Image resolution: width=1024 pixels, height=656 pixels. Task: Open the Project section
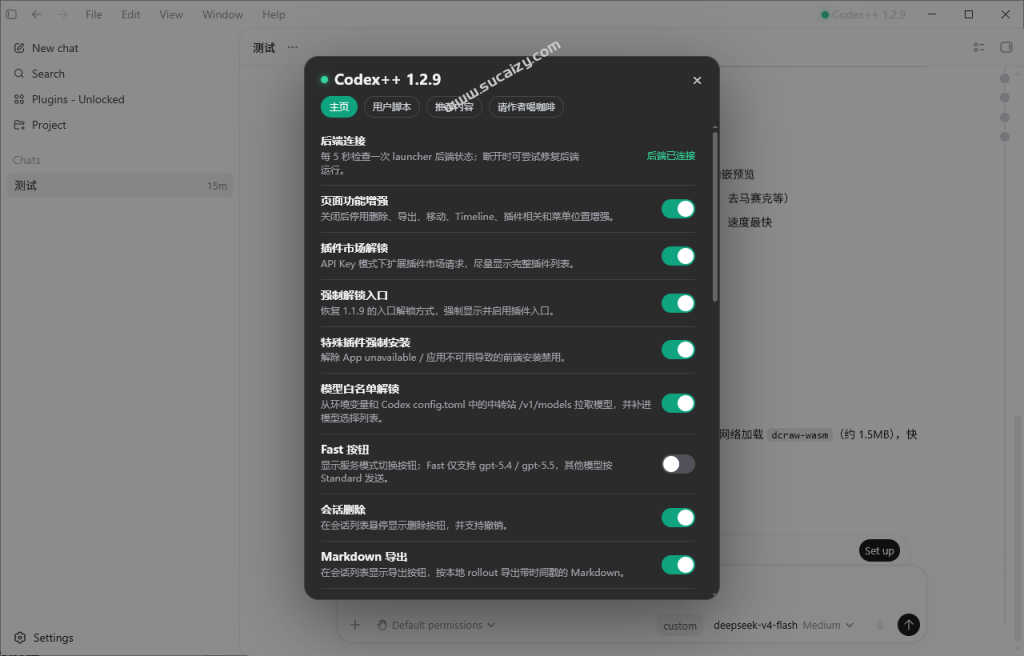(x=48, y=125)
